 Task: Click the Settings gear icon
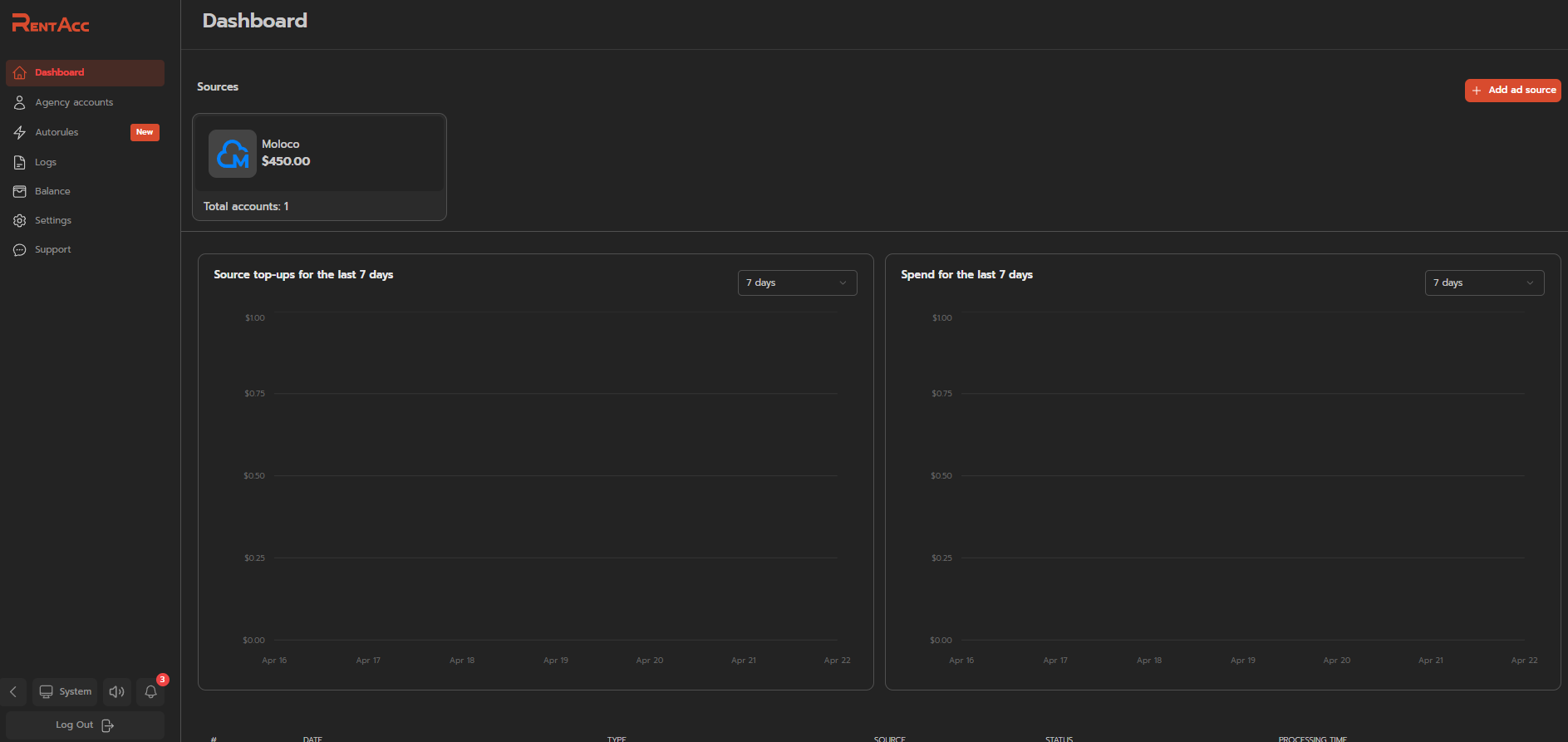coord(20,221)
